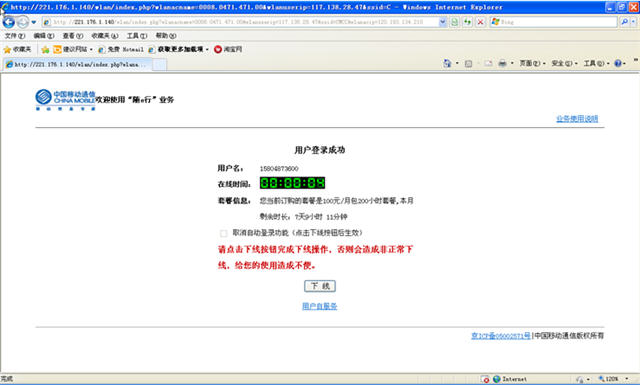The image size is (640, 385).
Task: Open the zoom level dropdown arrow
Action: click(627, 379)
